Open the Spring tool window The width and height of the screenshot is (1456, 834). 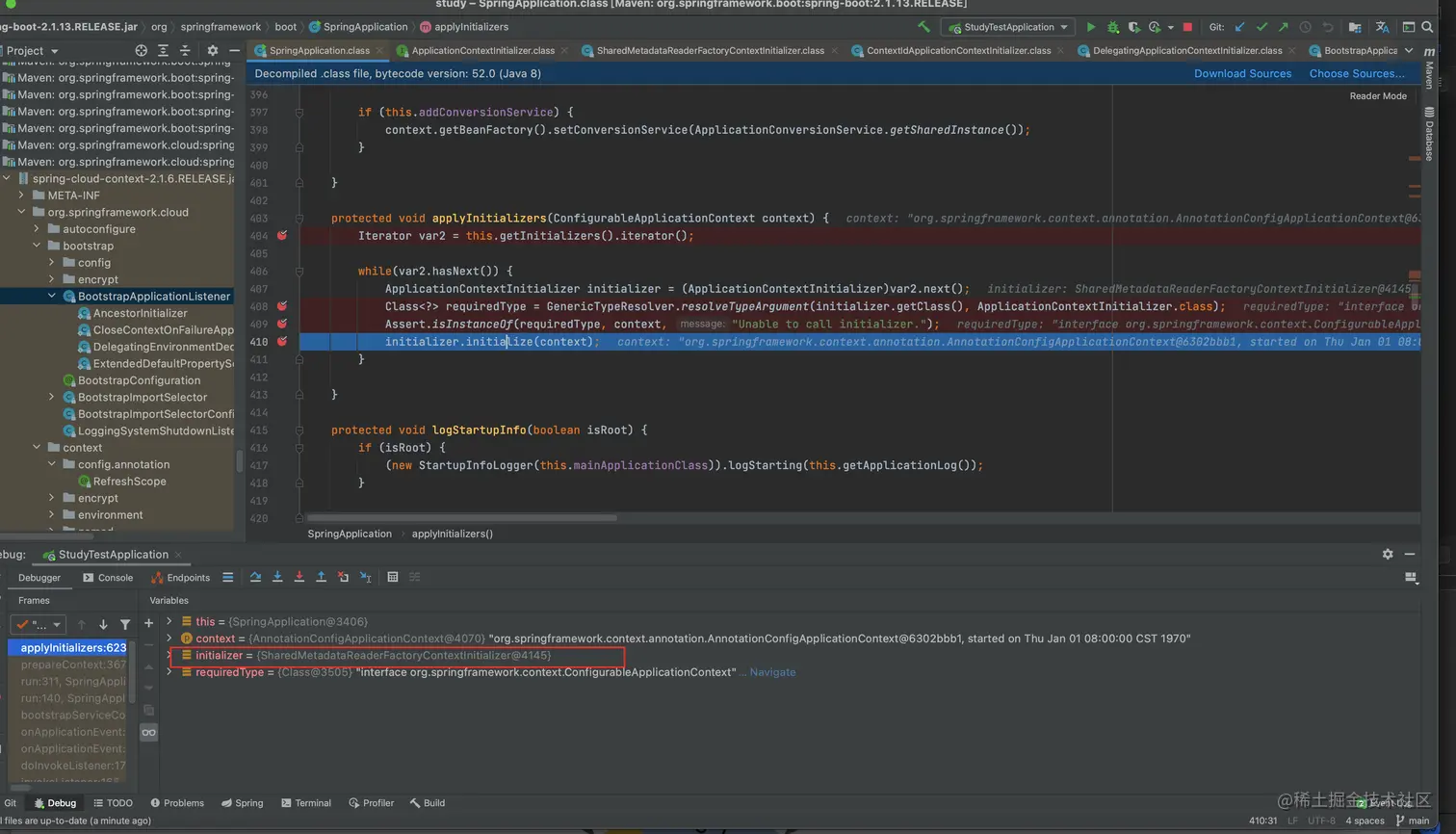[x=242, y=803]
